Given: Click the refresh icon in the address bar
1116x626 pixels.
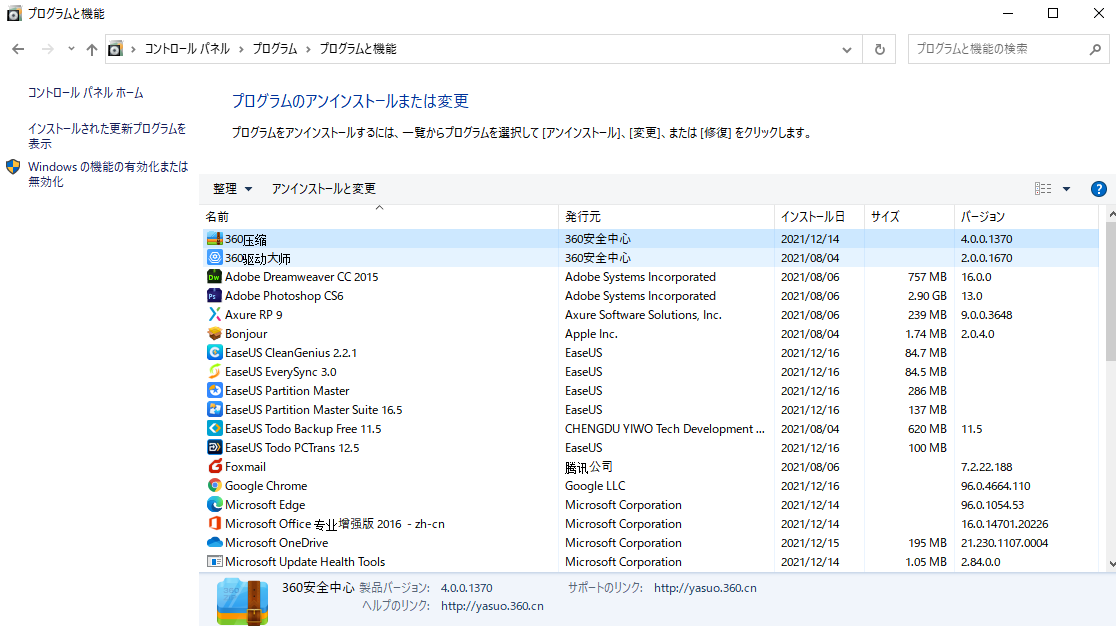Looking at the screenshot, I should point(878,48).
